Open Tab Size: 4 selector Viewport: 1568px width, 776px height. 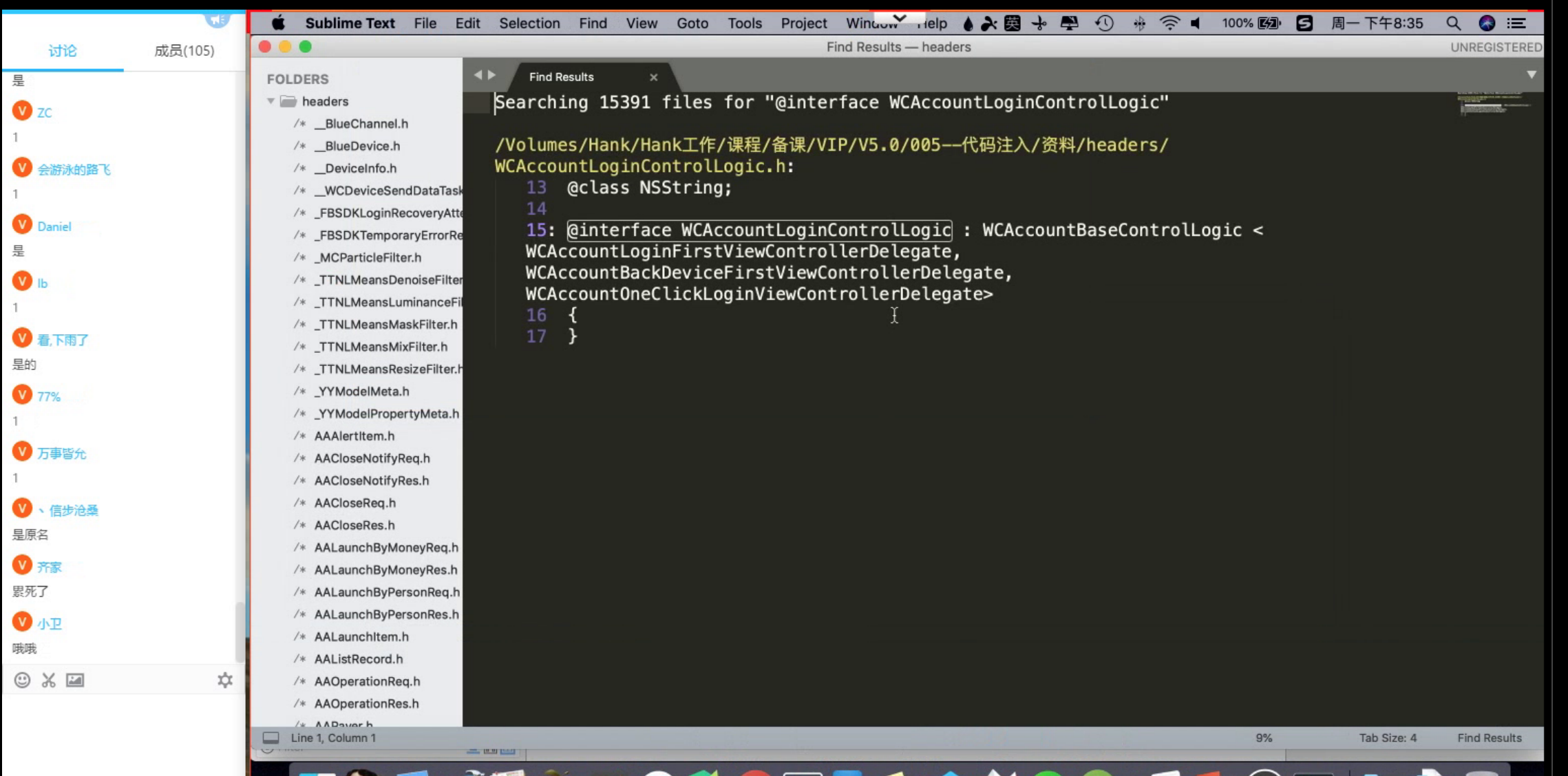click(x=1388, y=738)
